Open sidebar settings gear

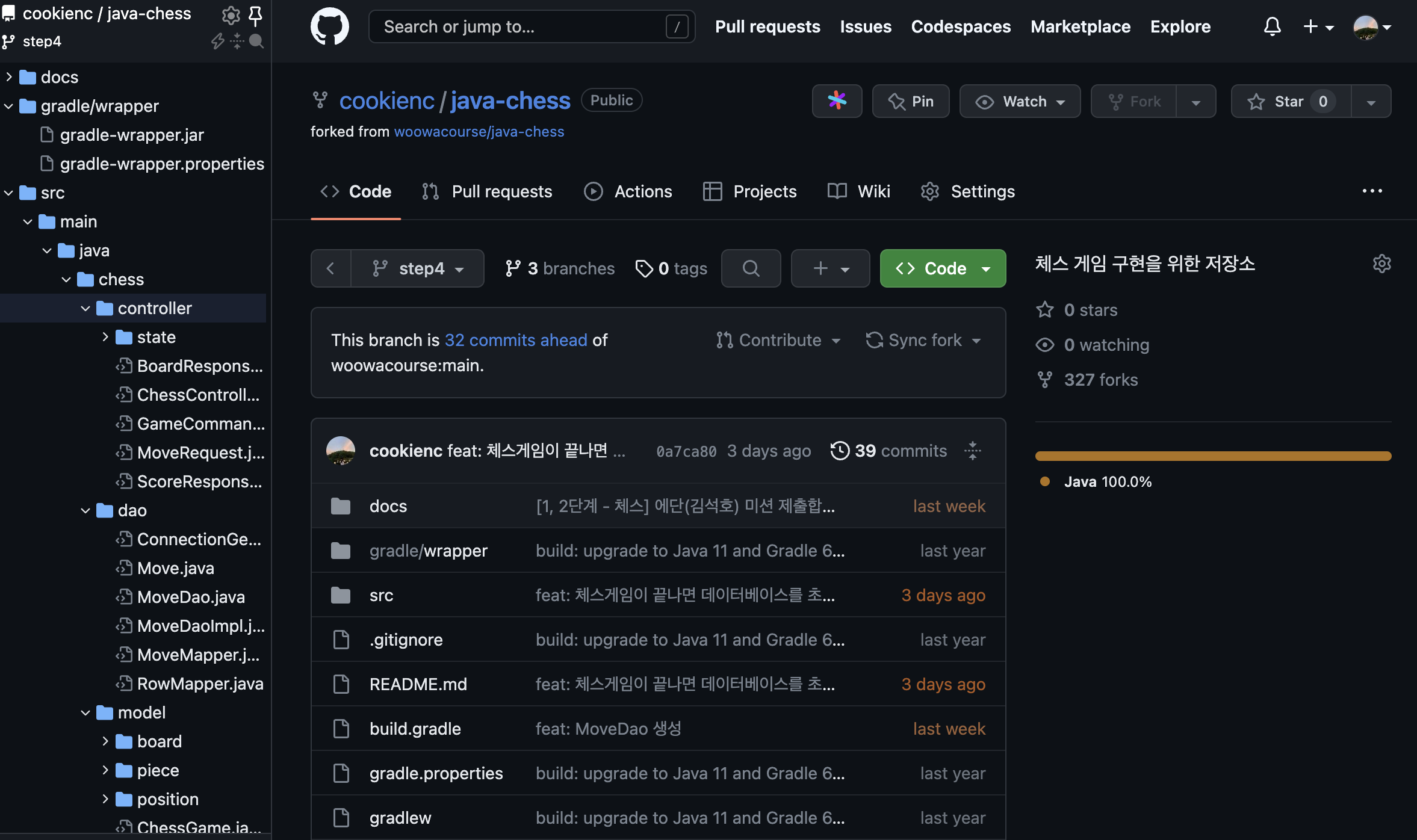(x=231, y=15)
